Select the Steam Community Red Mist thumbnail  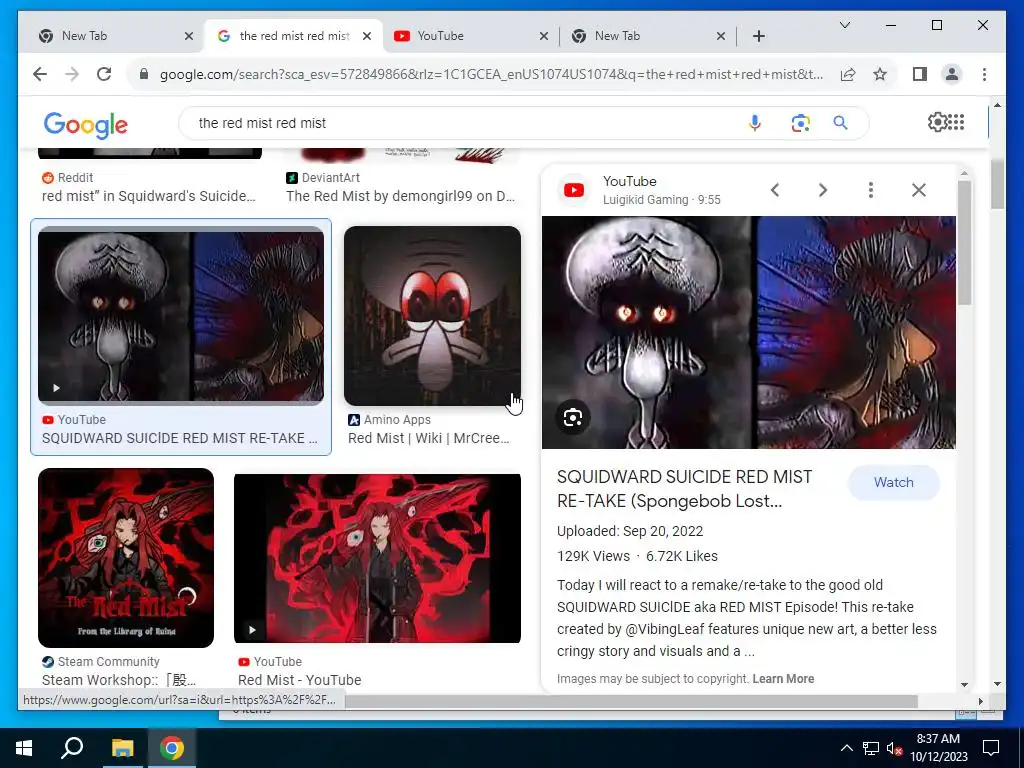click(126, 558)
